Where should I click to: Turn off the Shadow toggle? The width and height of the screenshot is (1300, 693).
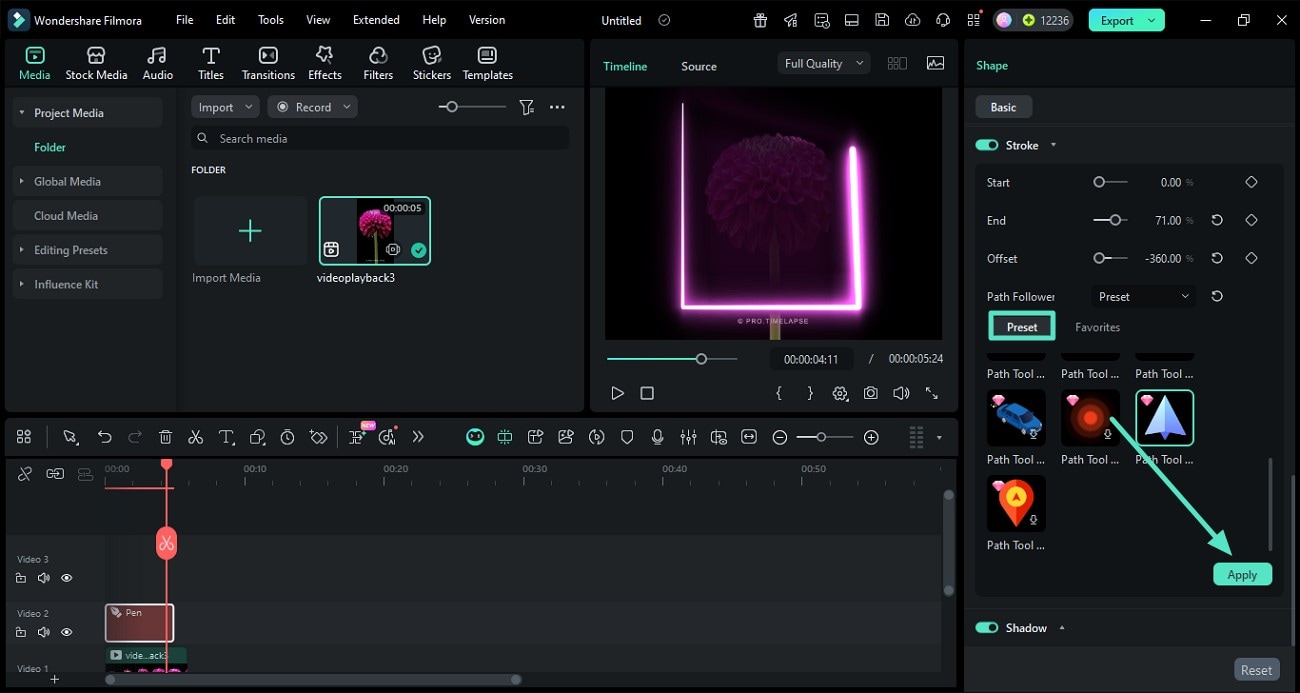coord(987,628)
